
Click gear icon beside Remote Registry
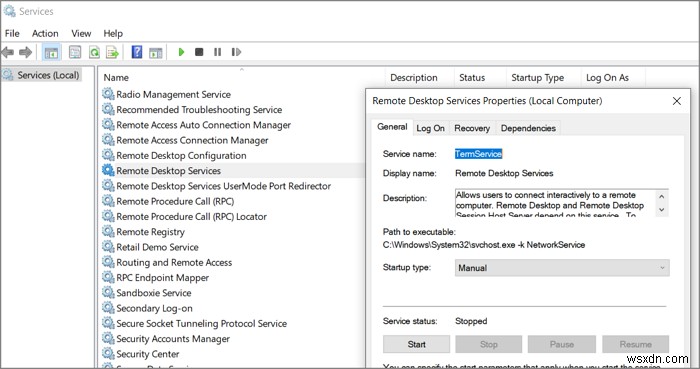pos(108,231)
